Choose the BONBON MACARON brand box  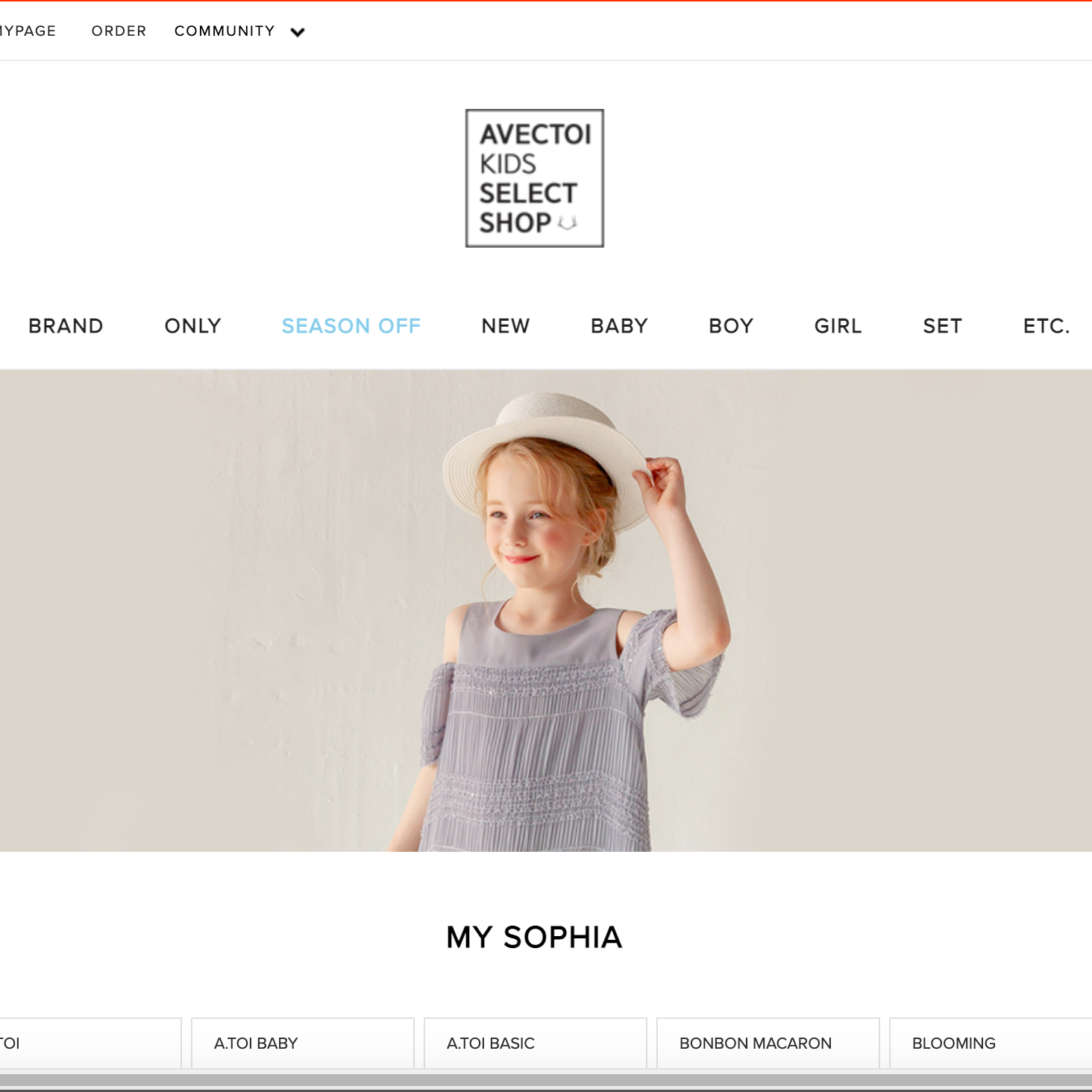[x=768, y=1043]
